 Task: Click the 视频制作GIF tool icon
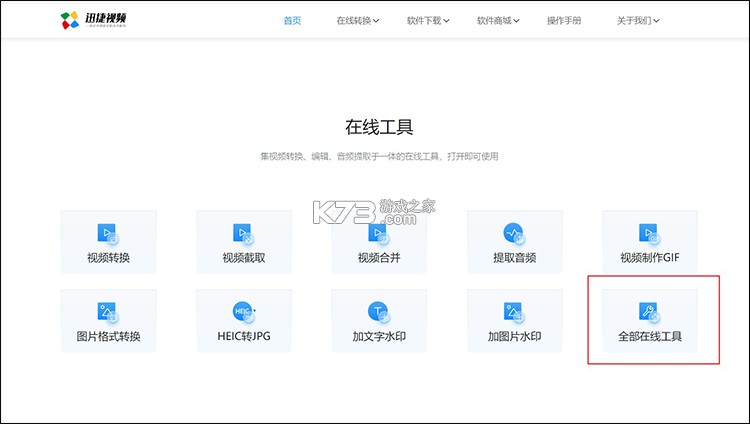[x=650, y=234]
